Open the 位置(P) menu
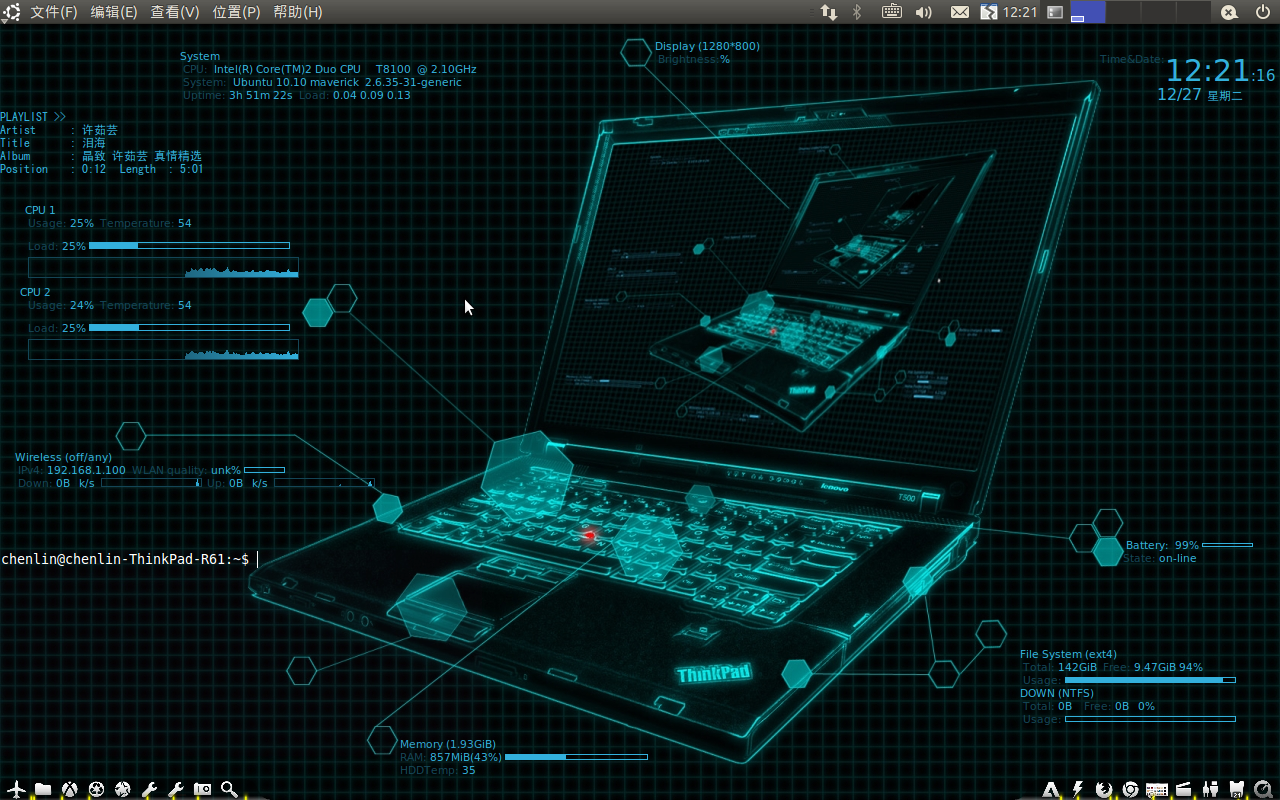The image size is (1280, 800). click(x=237, y=12)
